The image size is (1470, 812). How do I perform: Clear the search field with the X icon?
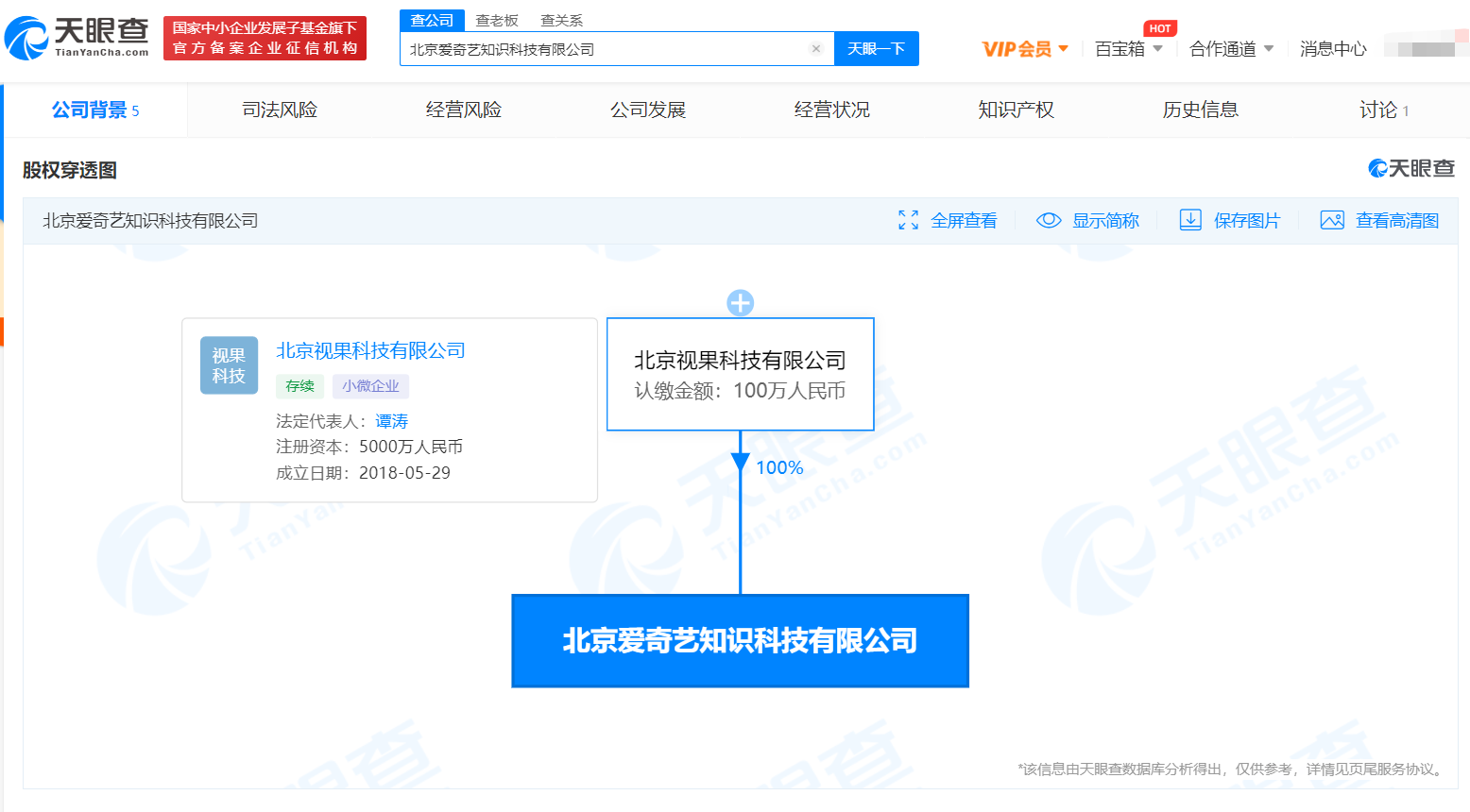click(x=816, y=49)
